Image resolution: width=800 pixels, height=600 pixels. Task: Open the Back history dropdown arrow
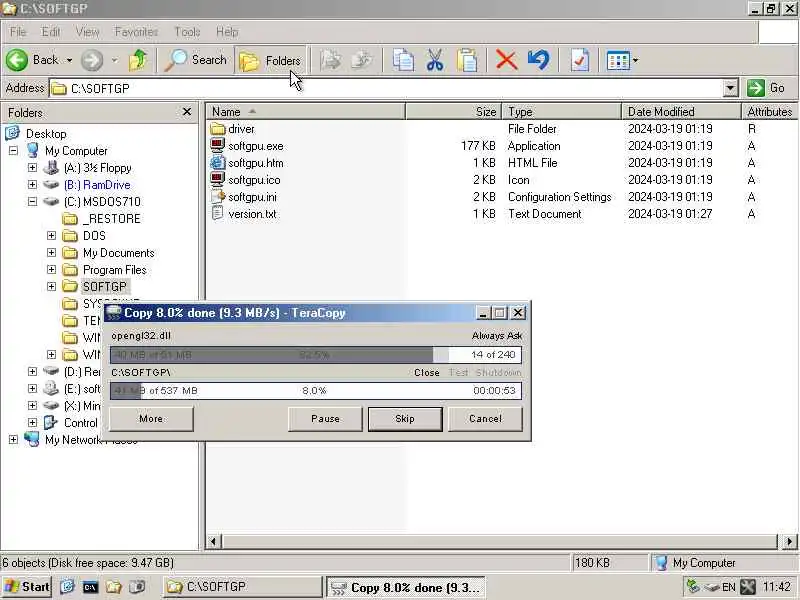coord(69,60)
